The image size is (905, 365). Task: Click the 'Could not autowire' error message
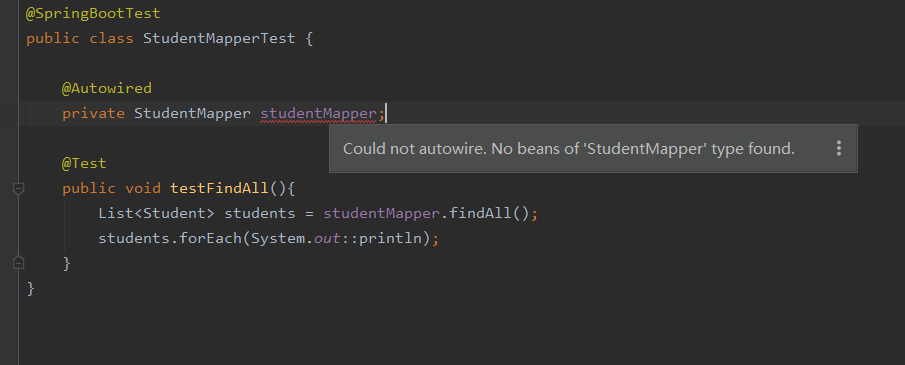click(x=569, y=148)
